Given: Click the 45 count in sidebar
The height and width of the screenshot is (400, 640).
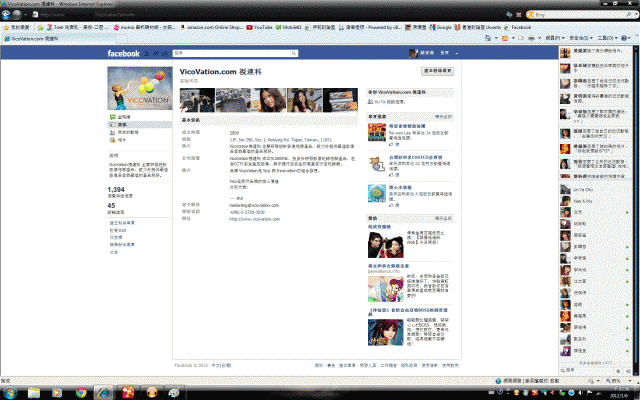Looking at the screenshot, I should click(x=111, y=205).
